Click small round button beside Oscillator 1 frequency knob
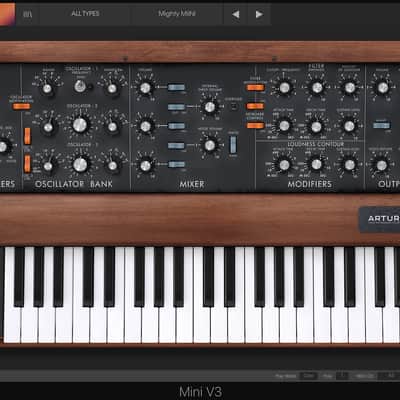Image resolution: width=400 pixels, height=400 pixels. point(90,87)
